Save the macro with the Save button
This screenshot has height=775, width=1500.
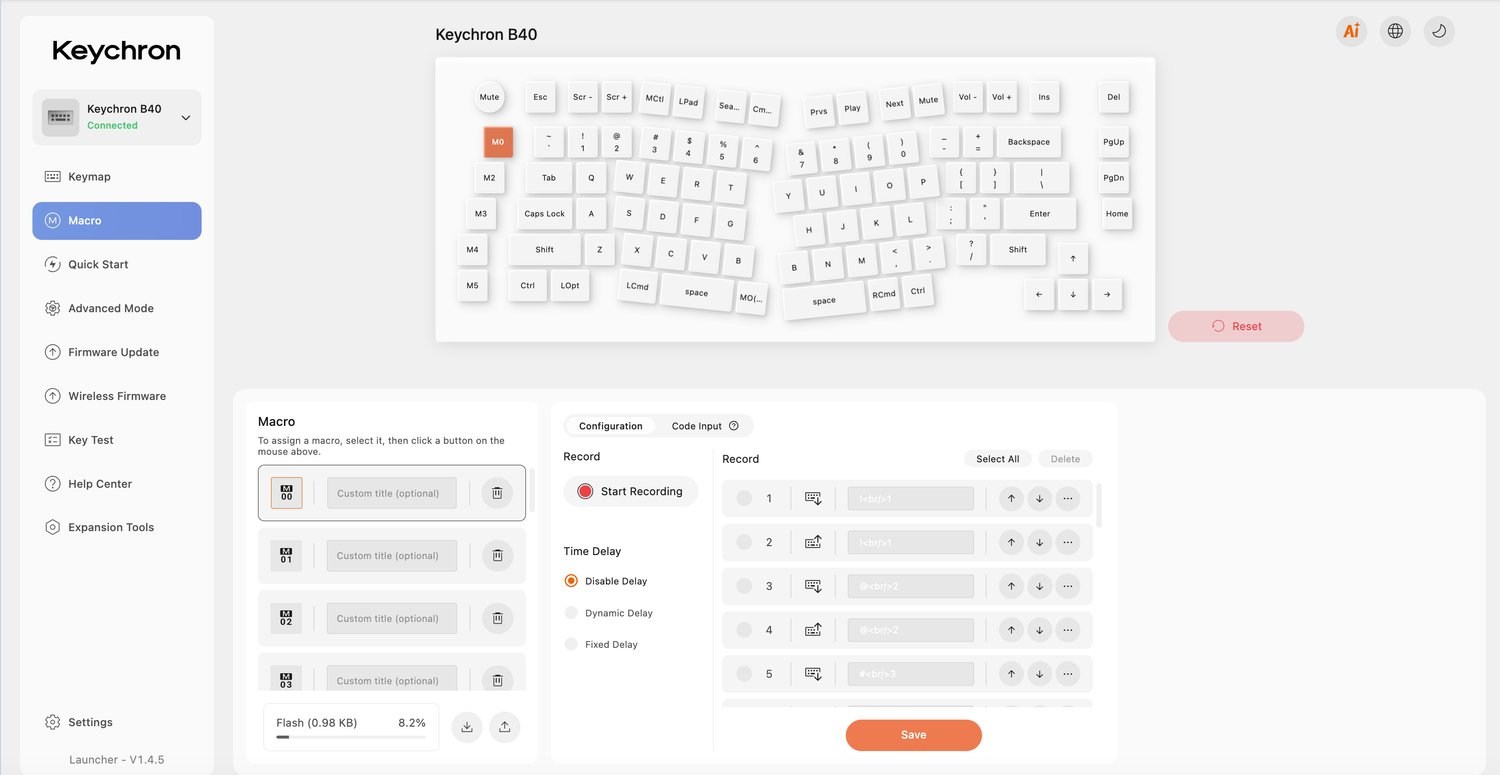913,735
